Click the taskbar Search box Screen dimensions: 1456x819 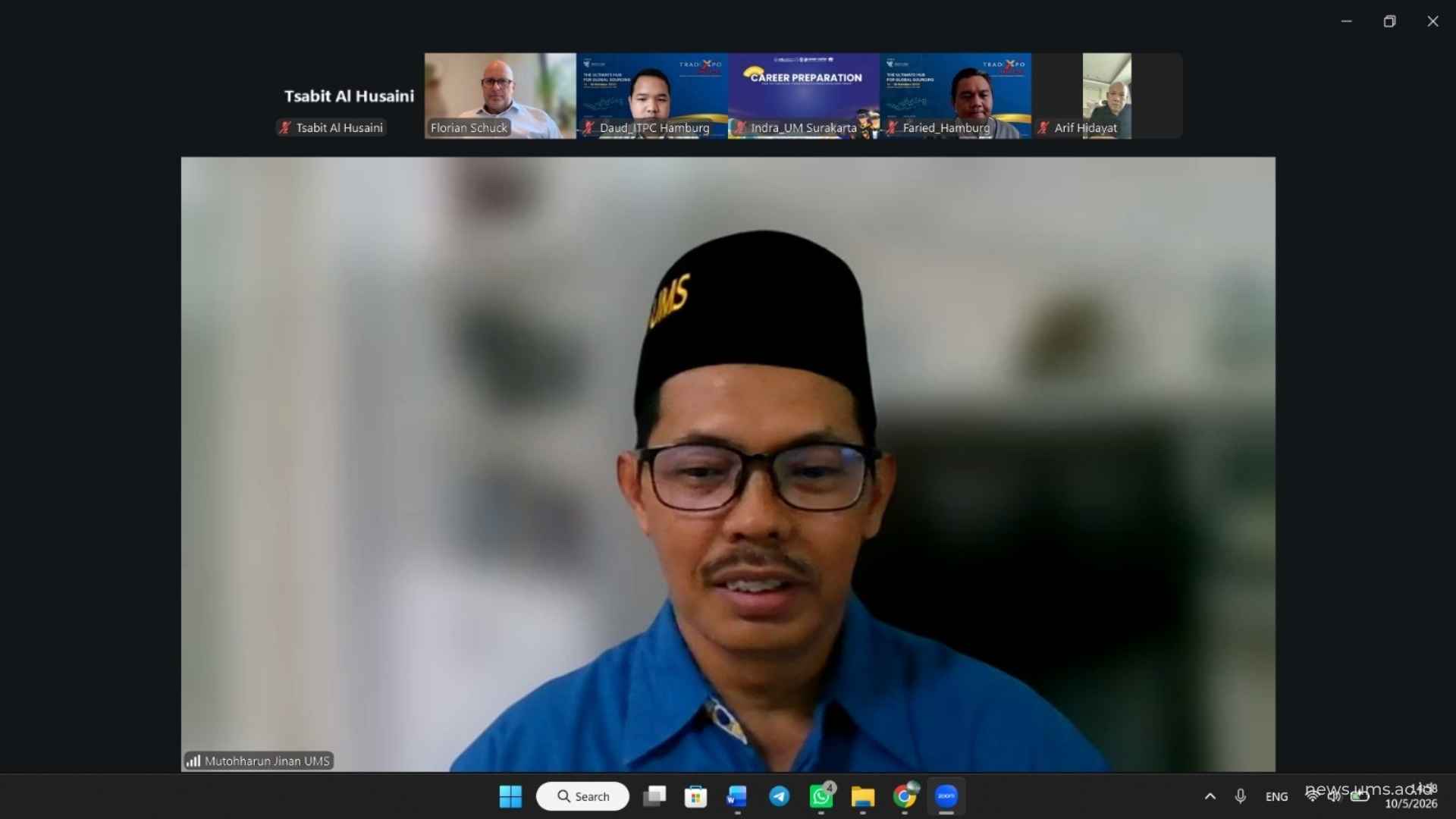pyautogui.click(x=582, y=796)
